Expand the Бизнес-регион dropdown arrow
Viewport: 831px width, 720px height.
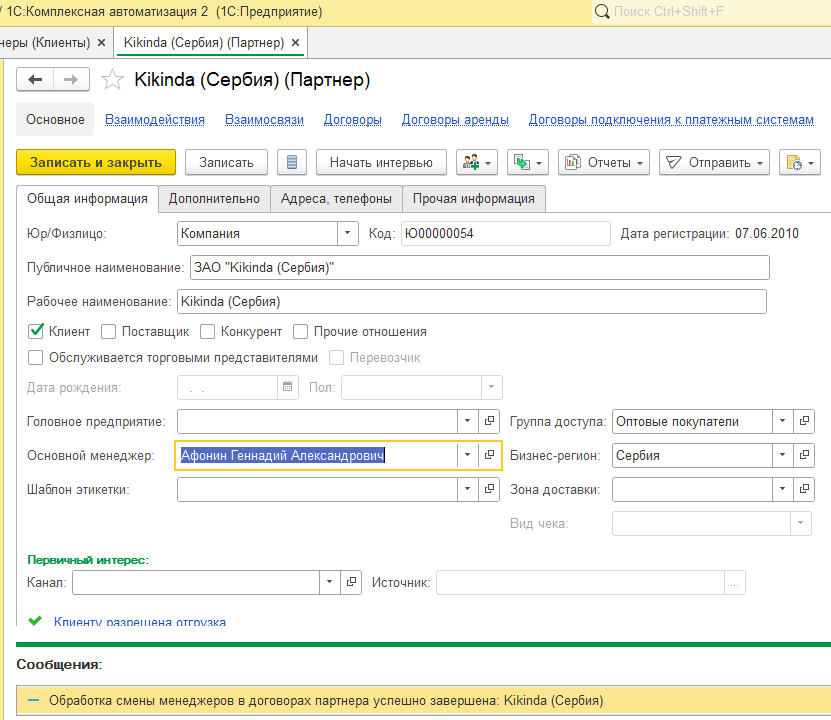pyautogui.click(x=782, y=455)
